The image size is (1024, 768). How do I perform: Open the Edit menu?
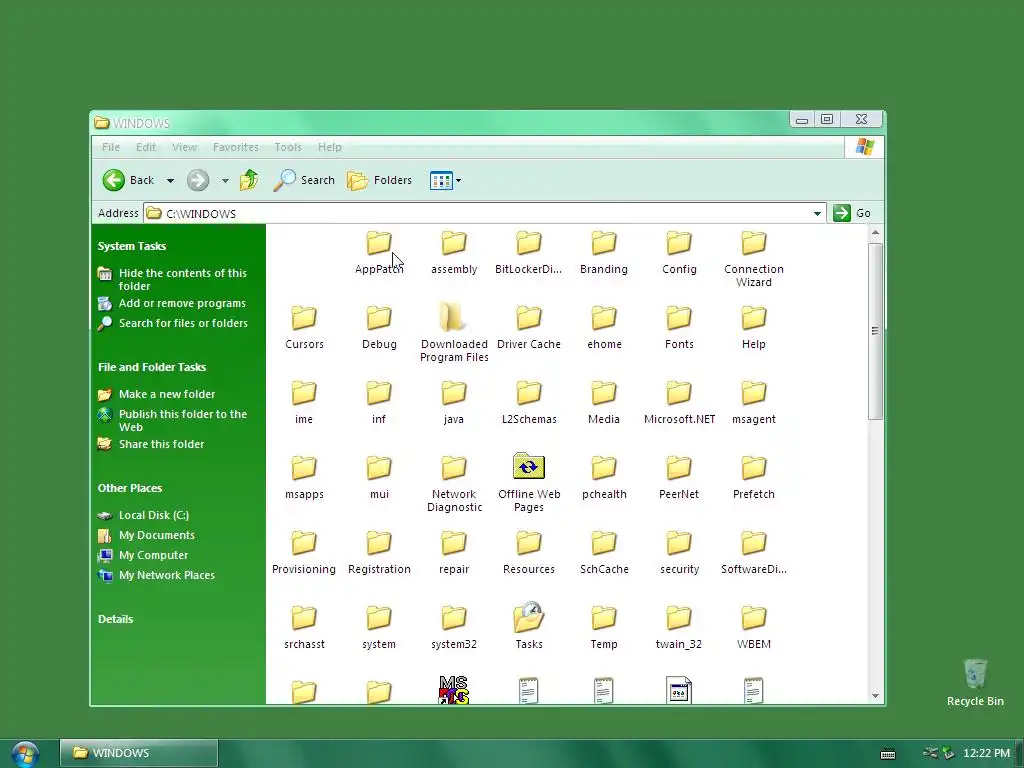[x=146, y=147]
